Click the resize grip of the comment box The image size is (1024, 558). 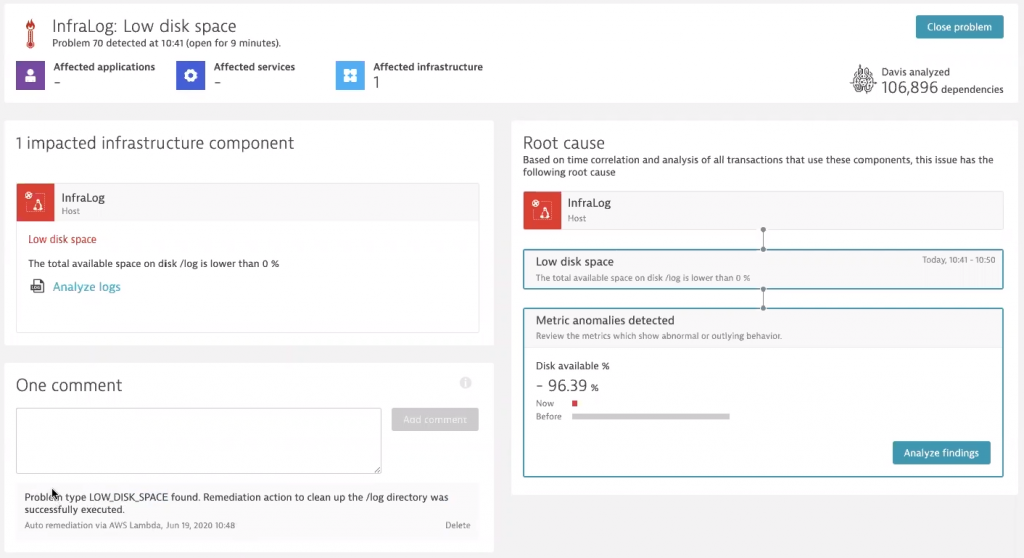coord(377,470)
